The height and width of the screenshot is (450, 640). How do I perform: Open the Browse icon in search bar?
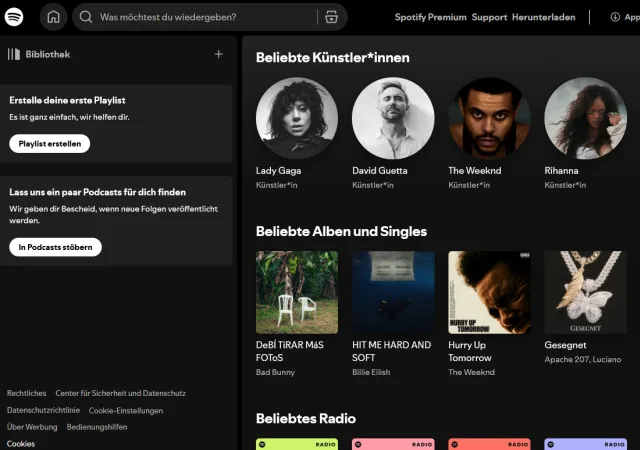coord(331,17)
